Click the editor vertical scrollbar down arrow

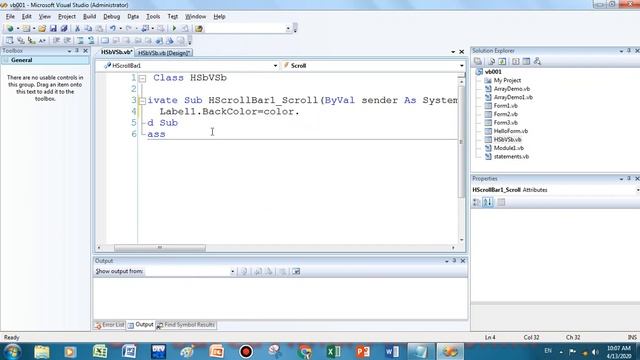(461, 240)
